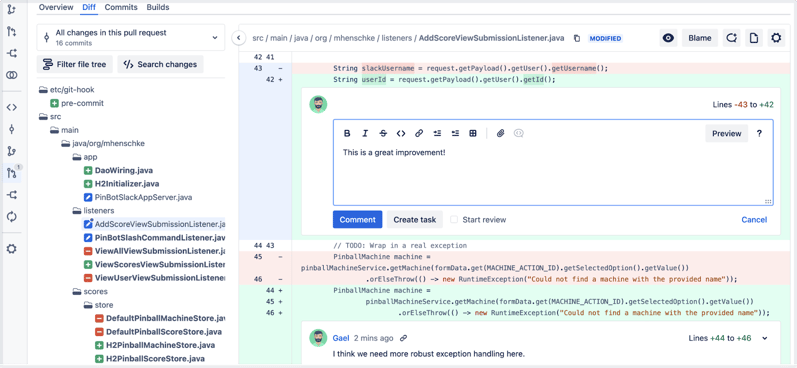Image resolution: width=797 pixels, height=368 pixels.
Task: Open the All changes commits dropdown
Action: 131,37
